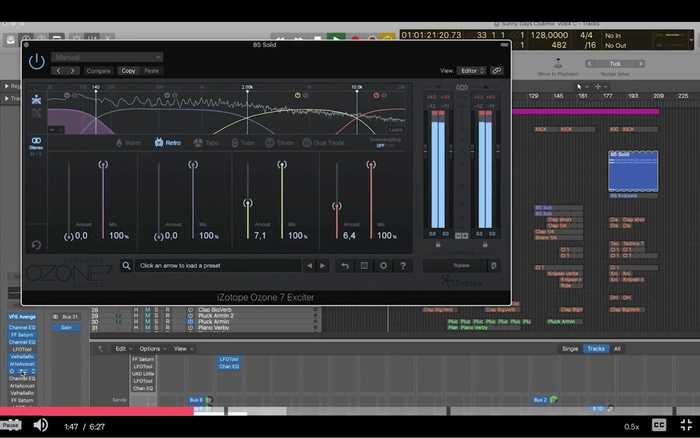Toggle the fourth (red) band's power icon
Screen dimensions: 700x438
(x=376, y=96)
